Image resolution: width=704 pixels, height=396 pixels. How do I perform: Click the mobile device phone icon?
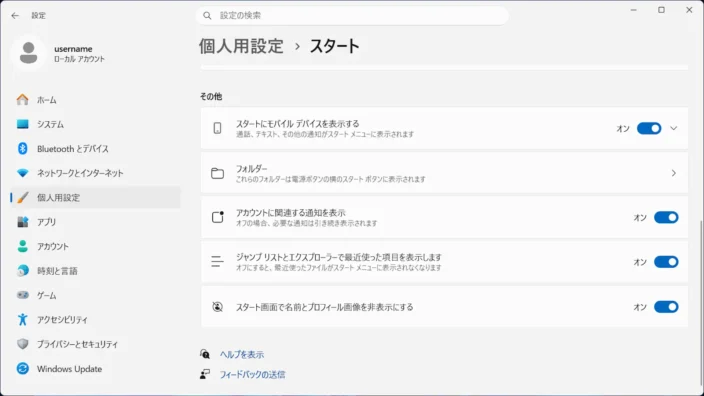tap(217, 128)
